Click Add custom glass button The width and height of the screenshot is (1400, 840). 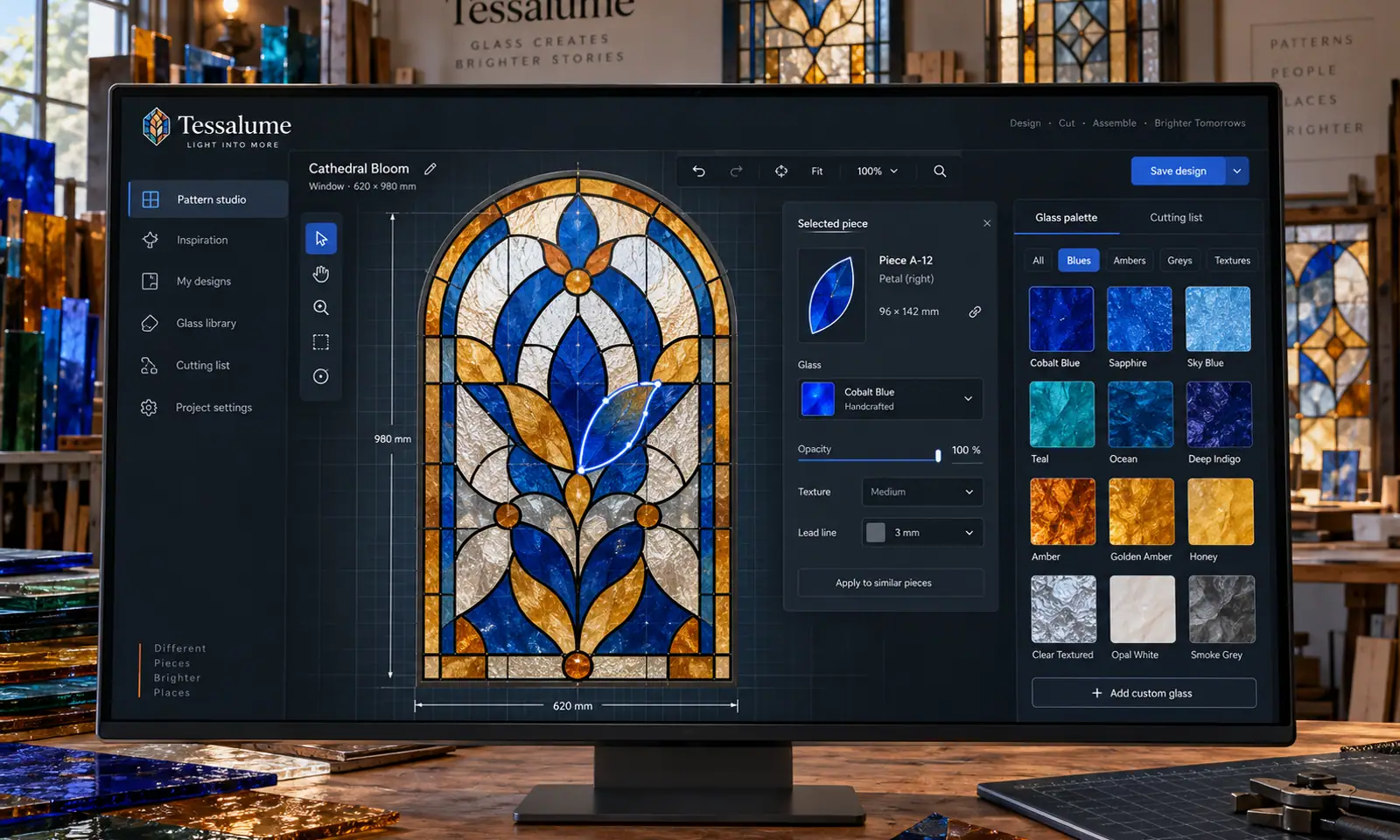click(1144, 693)
